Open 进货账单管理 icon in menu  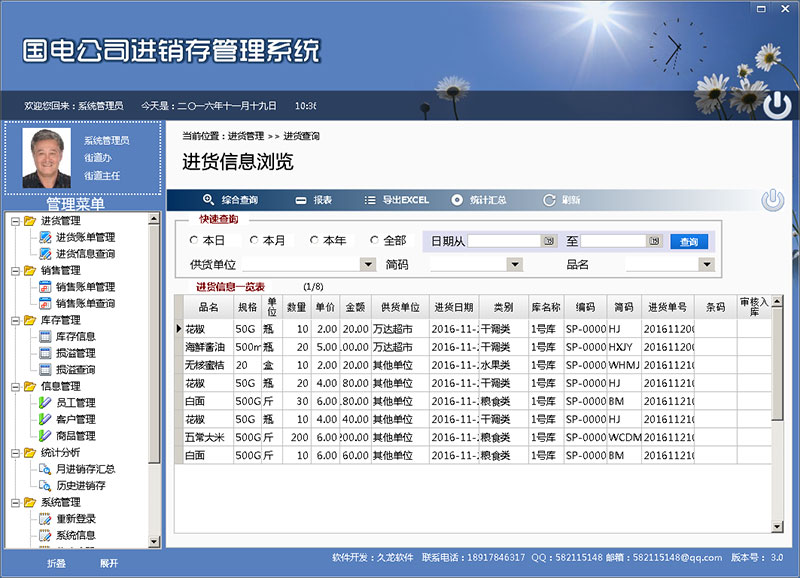coord(45,237)
